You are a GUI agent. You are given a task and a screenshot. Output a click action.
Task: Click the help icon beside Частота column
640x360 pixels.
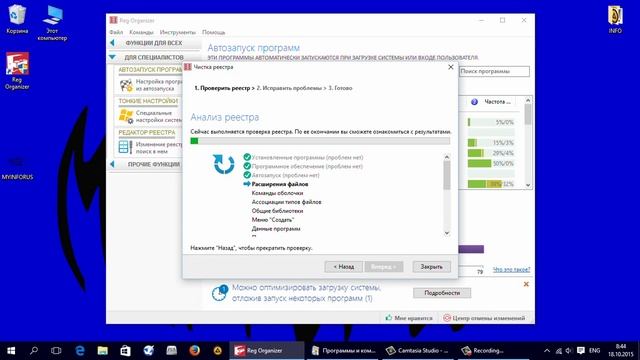pos(474,102)
